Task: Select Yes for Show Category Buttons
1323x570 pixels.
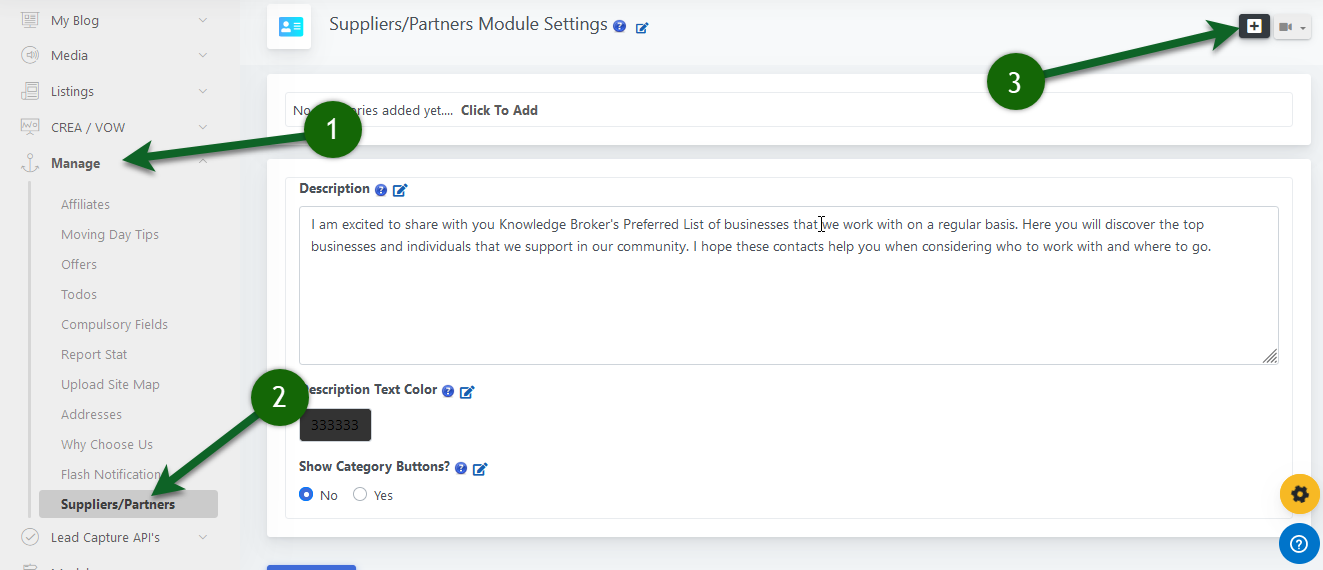Action: [x=360, y=495]
